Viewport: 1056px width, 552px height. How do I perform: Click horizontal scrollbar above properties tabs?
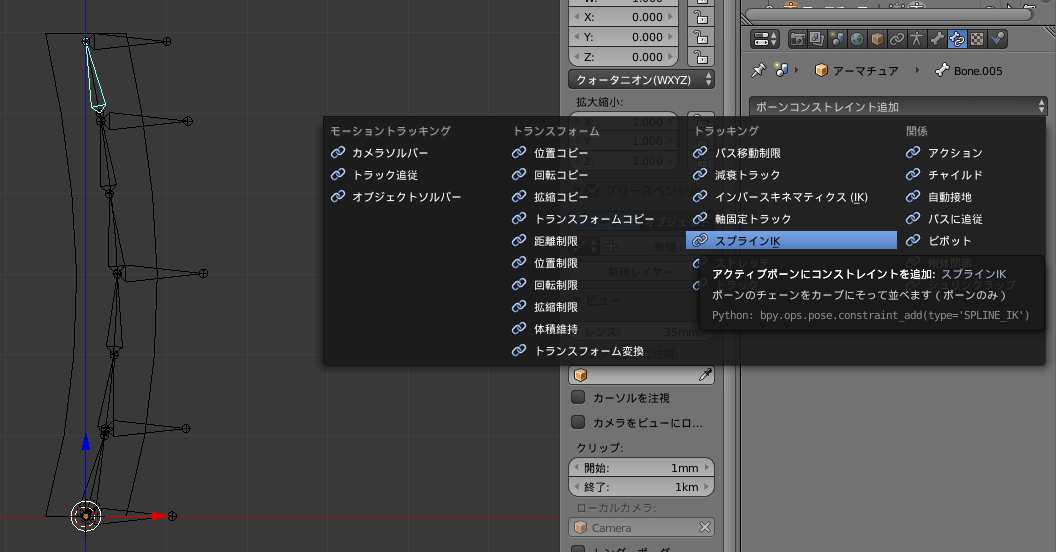[889, 14]
